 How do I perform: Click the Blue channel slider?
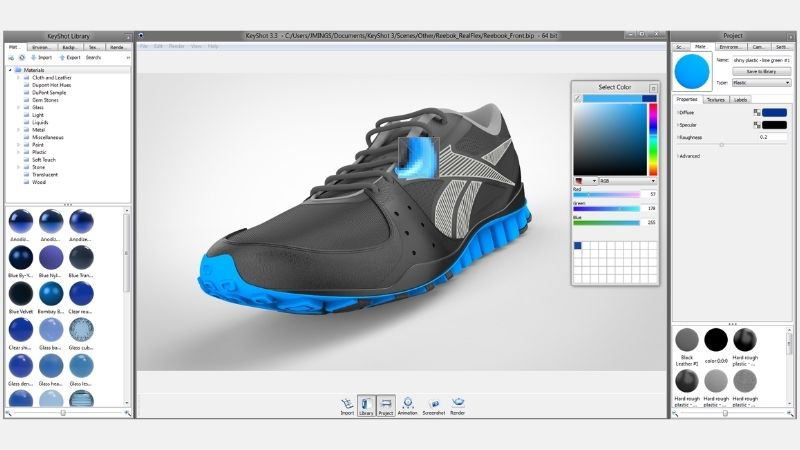[x=606, y=223]
